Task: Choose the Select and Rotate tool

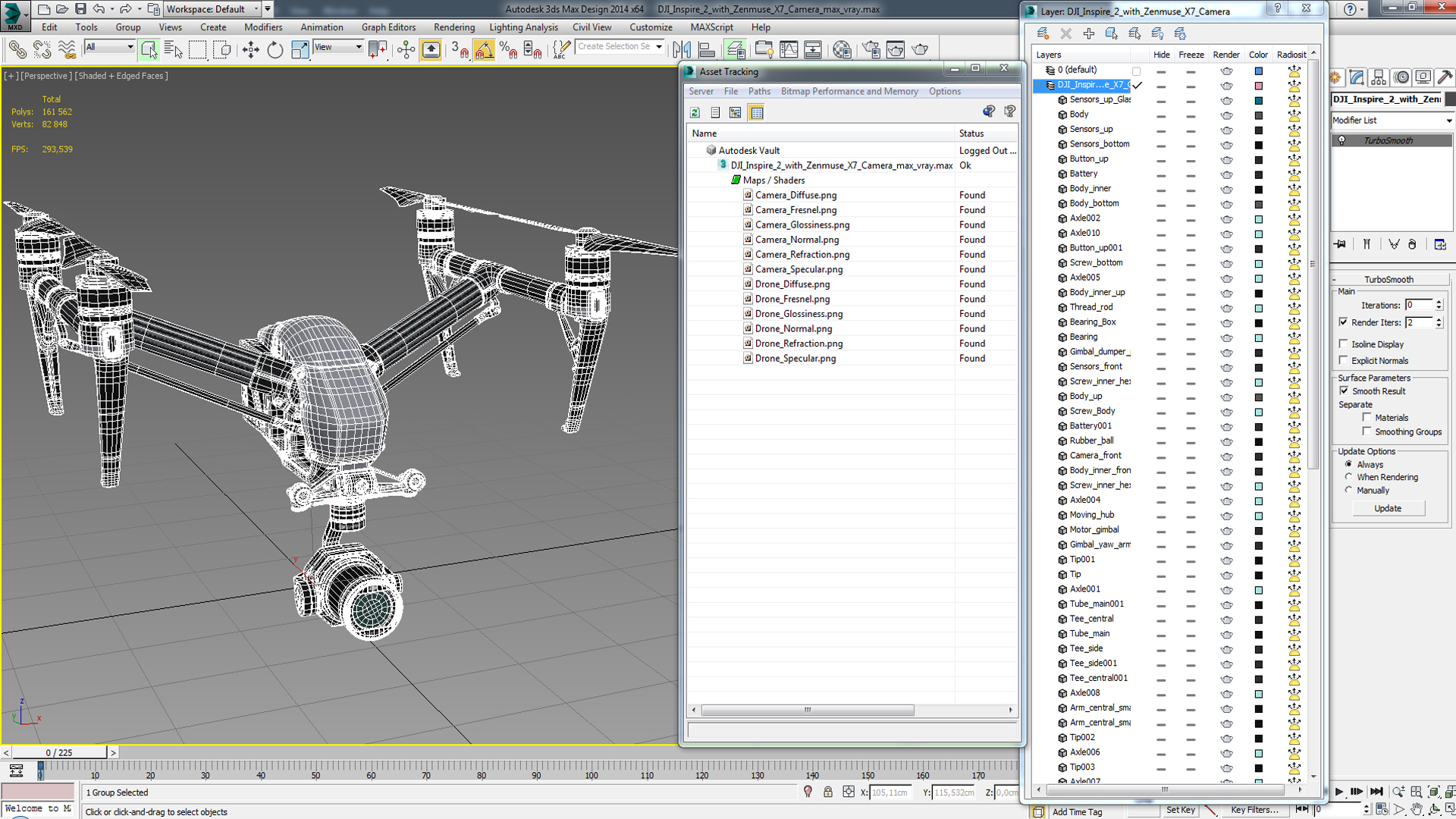Action: coord(275,50)
